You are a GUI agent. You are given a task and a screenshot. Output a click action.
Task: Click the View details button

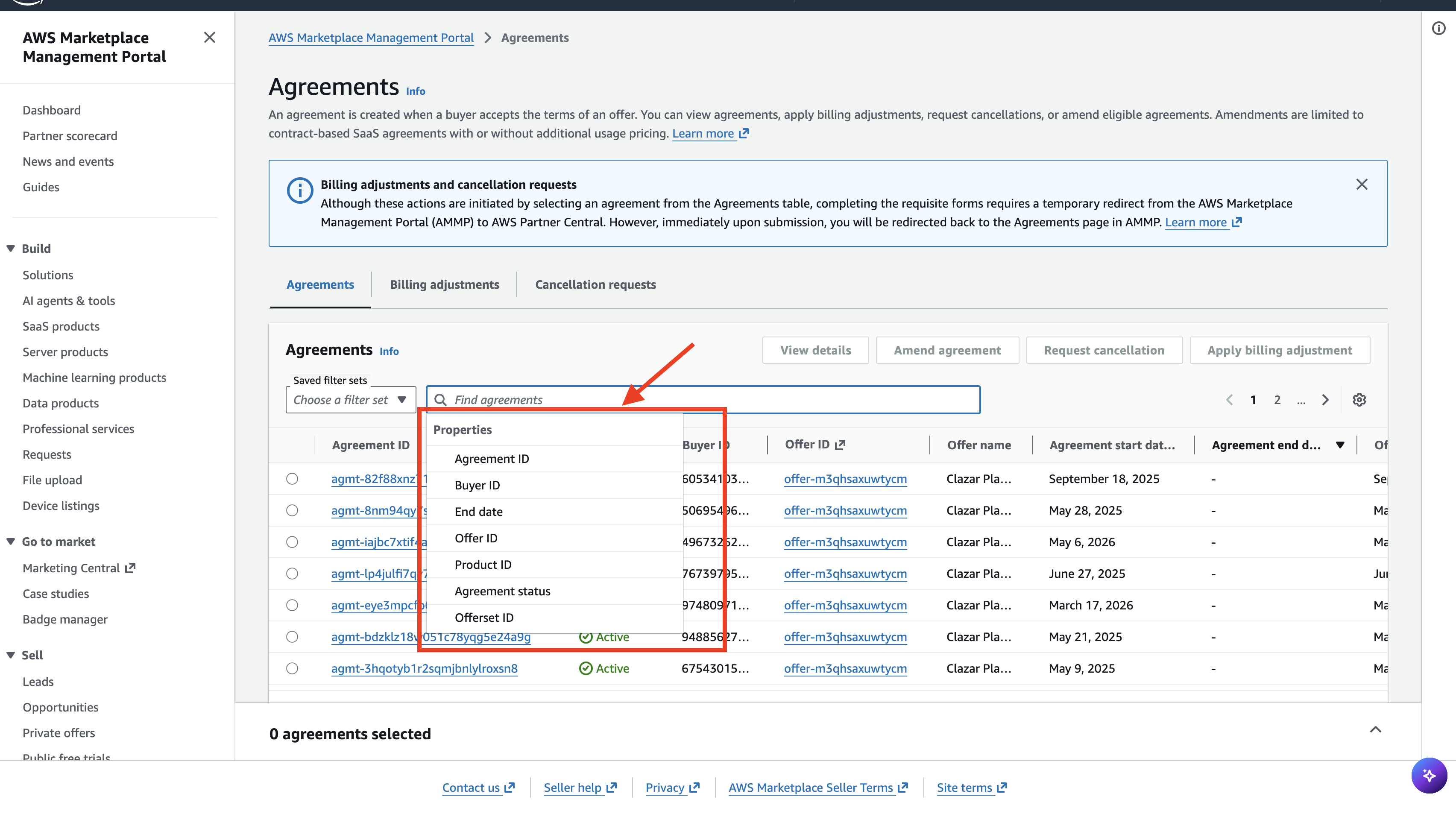coord(815,350)
